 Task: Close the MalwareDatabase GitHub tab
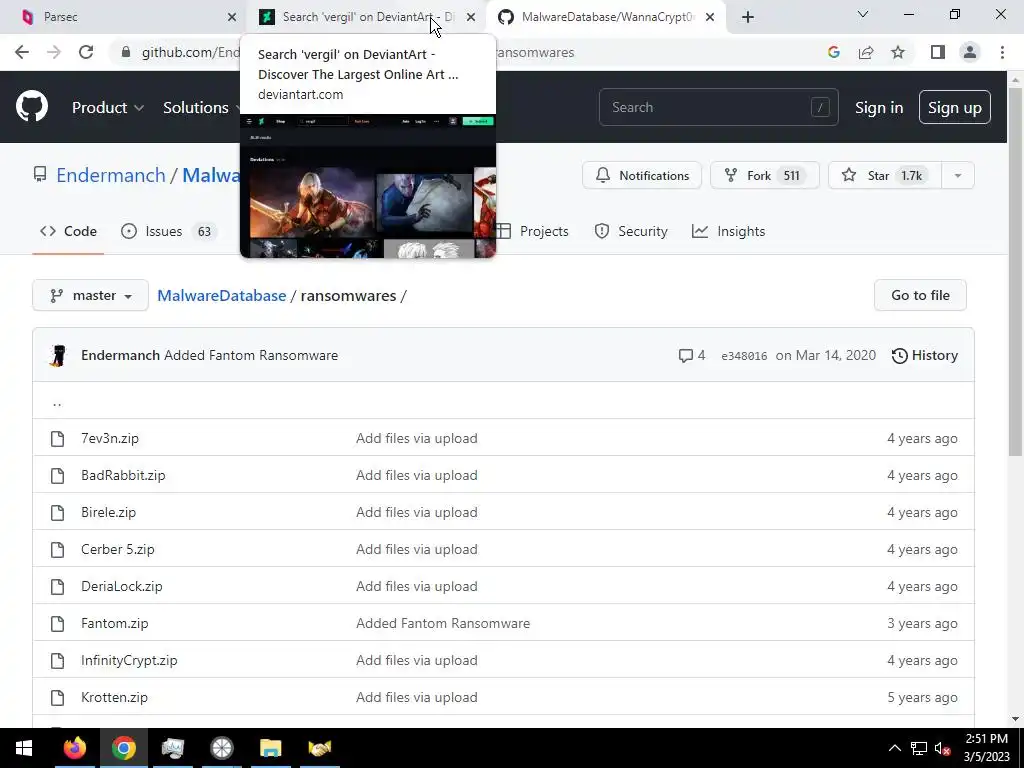pyautogui.click(x=710, y=17)
